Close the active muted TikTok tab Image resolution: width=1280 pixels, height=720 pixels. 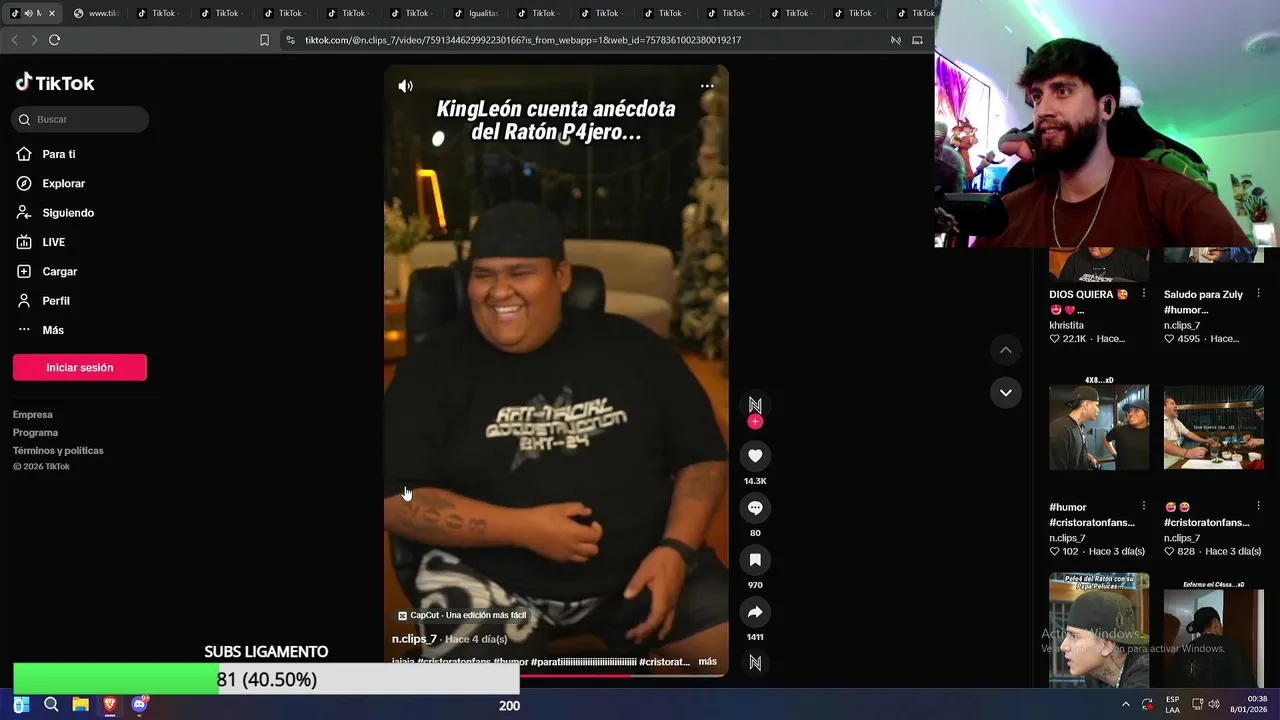51,13
